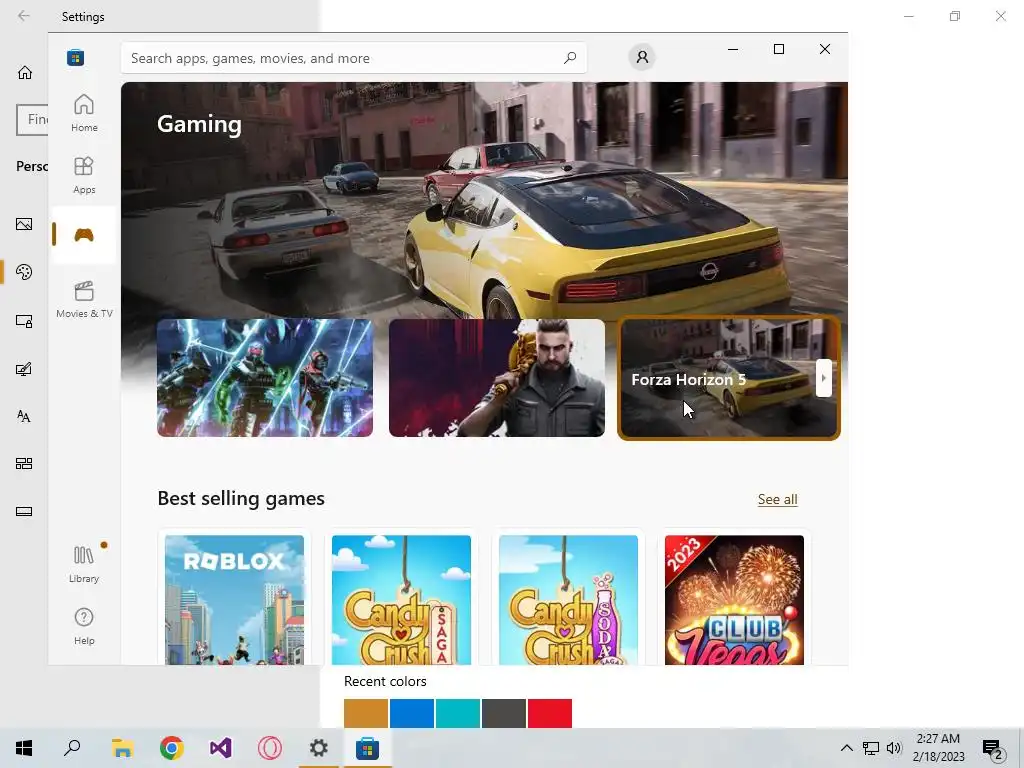The image size is (1024, 768).
Task: Open the Library in Microsoft Store
Action: tap(84, 564)
